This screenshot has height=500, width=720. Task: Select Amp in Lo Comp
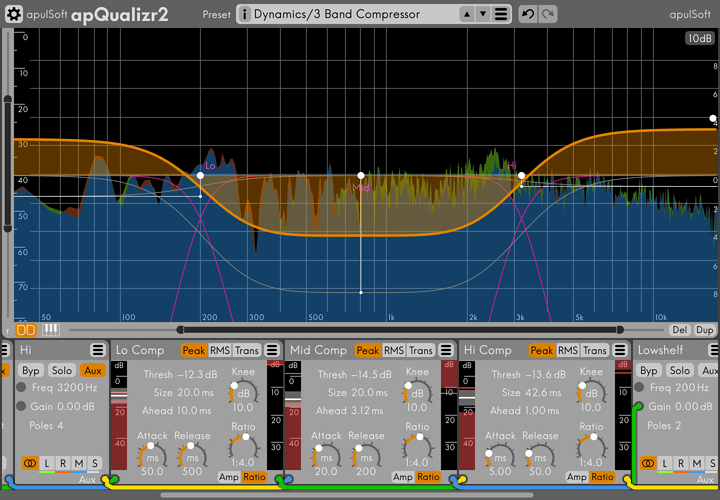tap(229, 477)
